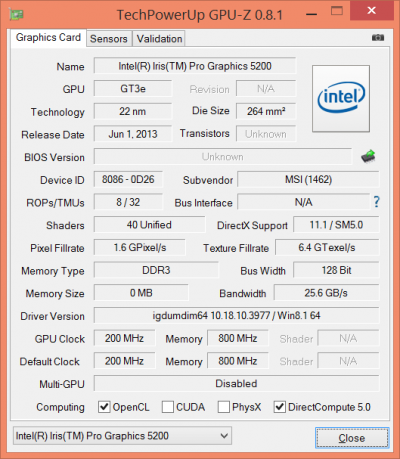
Task: Click the camera screenshot icon
Action: (378, 37)
